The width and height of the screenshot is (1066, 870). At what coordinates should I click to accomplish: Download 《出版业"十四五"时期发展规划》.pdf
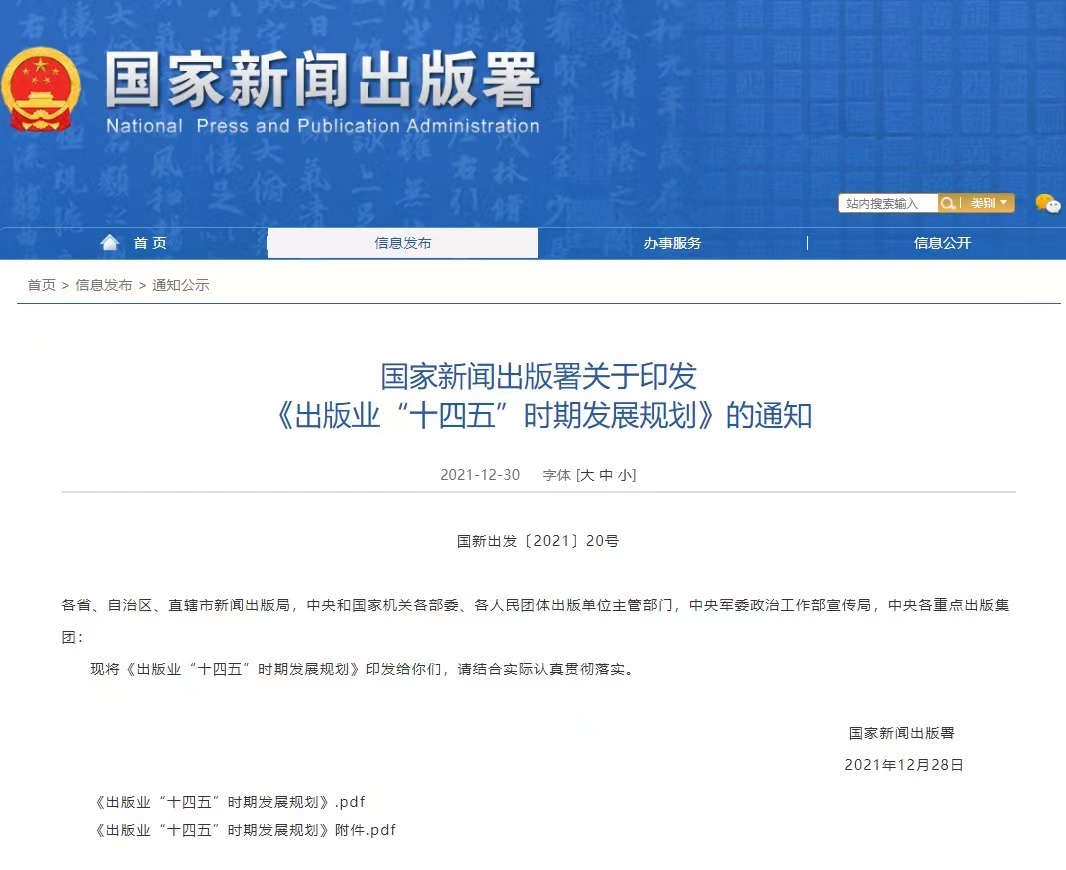point(229,802)
